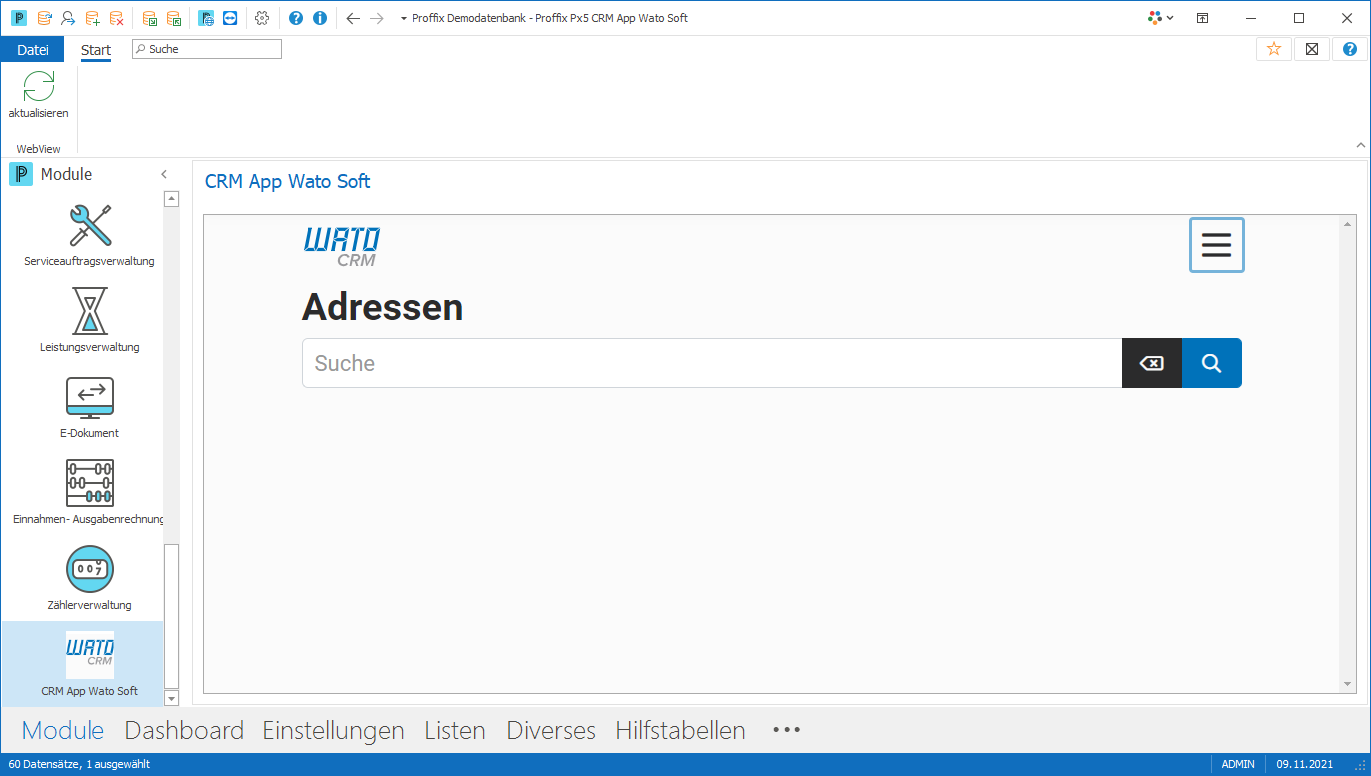Open the E-Dokument module

point(90,407)
